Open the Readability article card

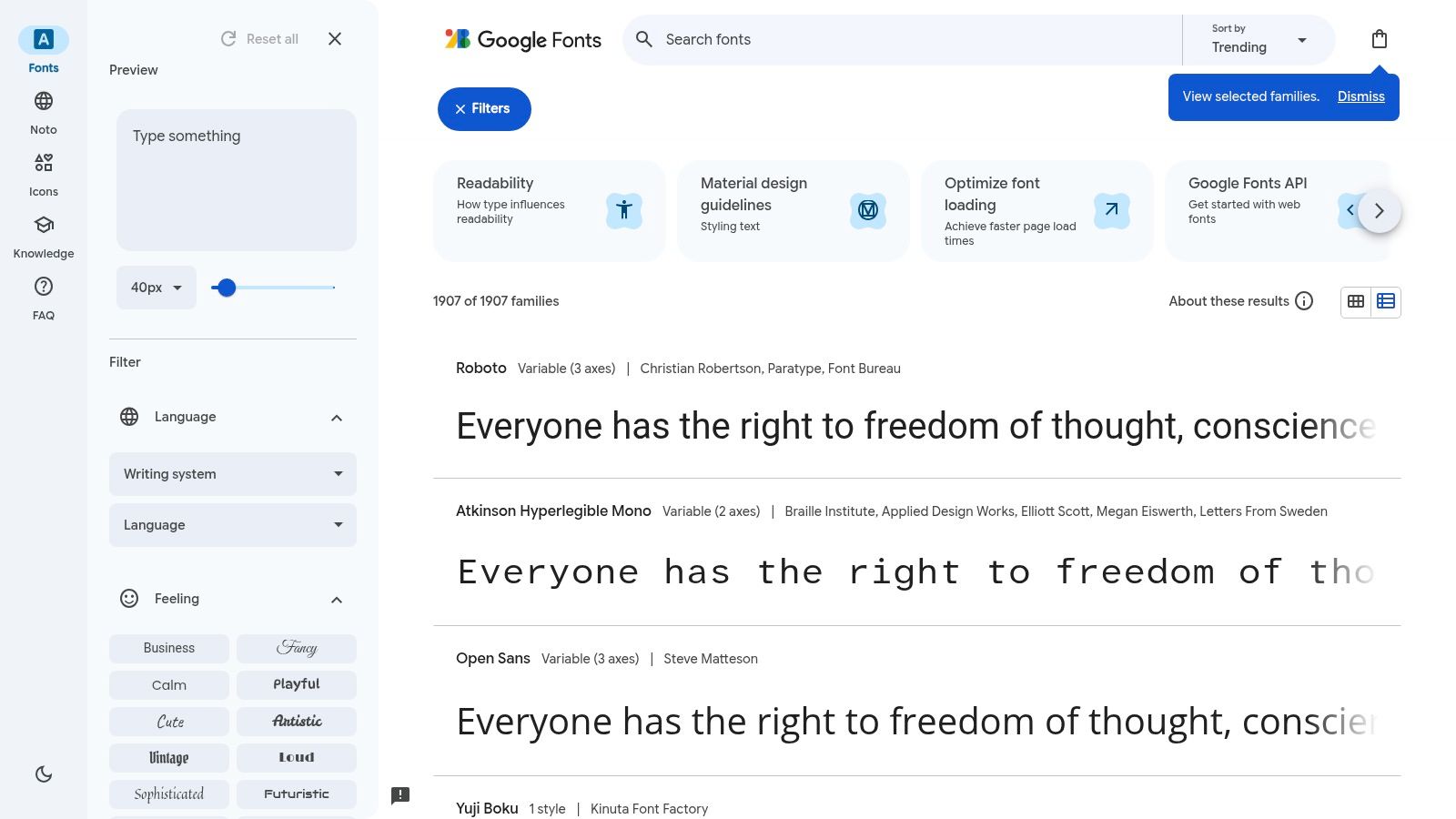(x=549, y=210)
